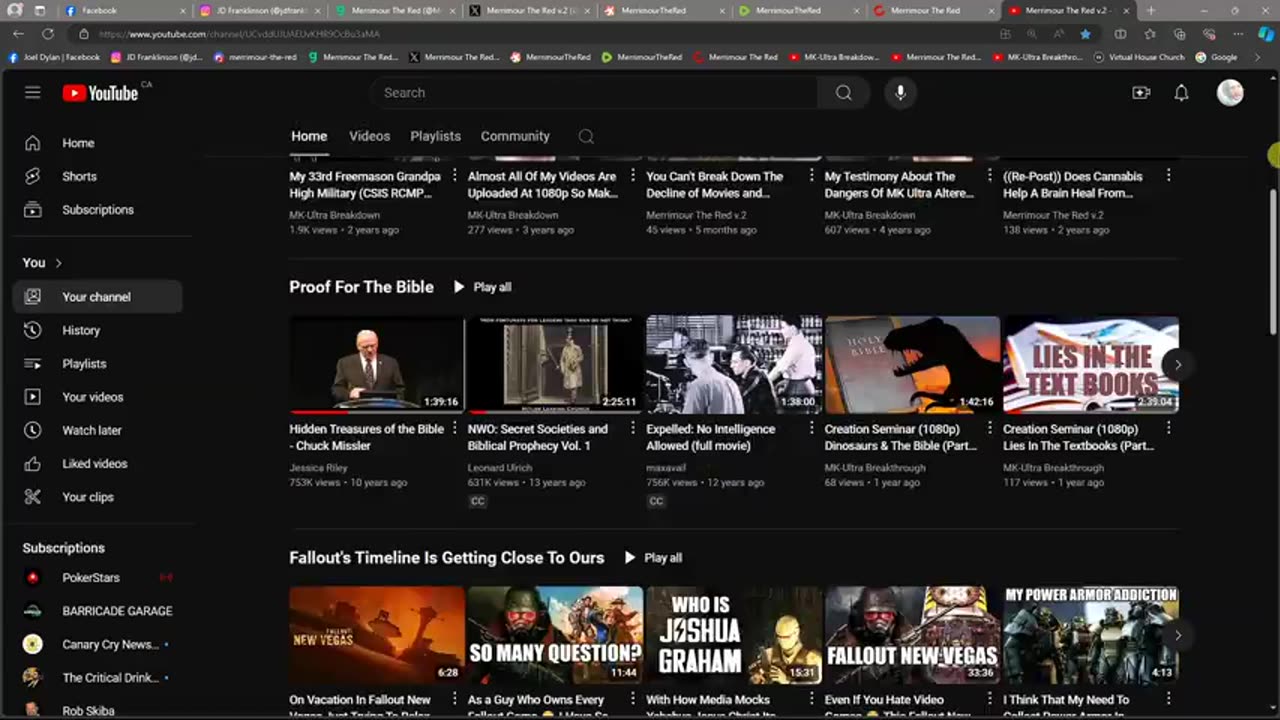1280x720 pixels.
Task: Expand the You section chevron
Action: pyautogui.click(x=58, y=263)
